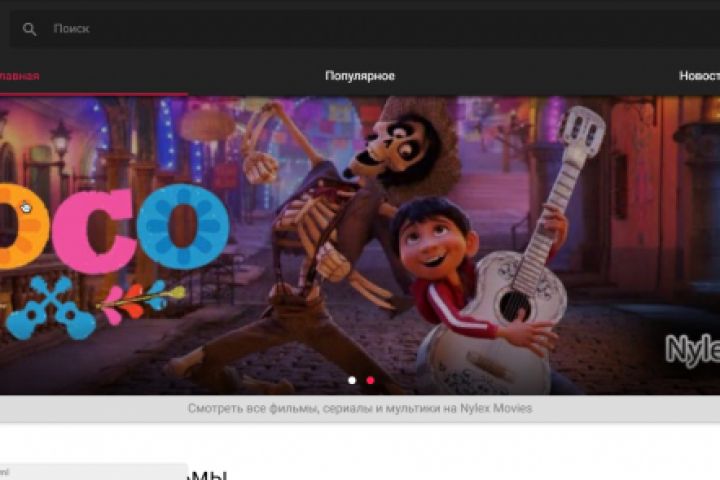This screenshot has height=480, width=720.
Task: Select the first white carousel dot
Action: coord(352,380)
